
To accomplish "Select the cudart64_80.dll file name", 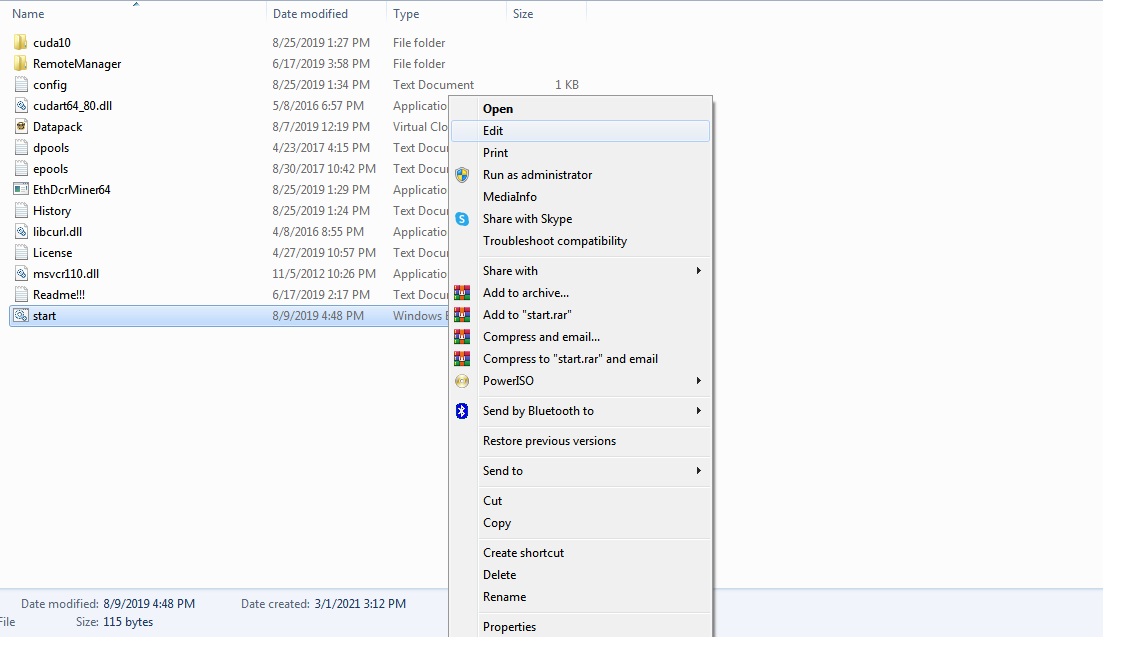I will point(73,106).
